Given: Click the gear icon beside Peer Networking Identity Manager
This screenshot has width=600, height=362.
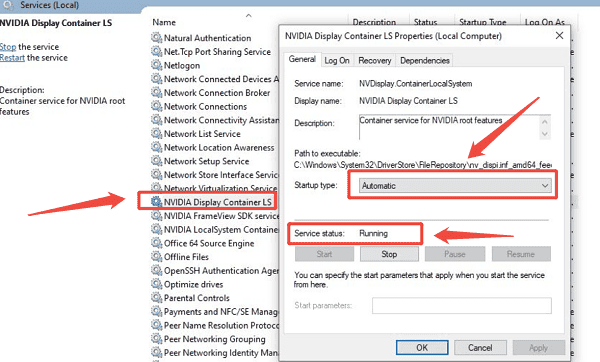Looking at the screenshot, I should tap(156, 352).
